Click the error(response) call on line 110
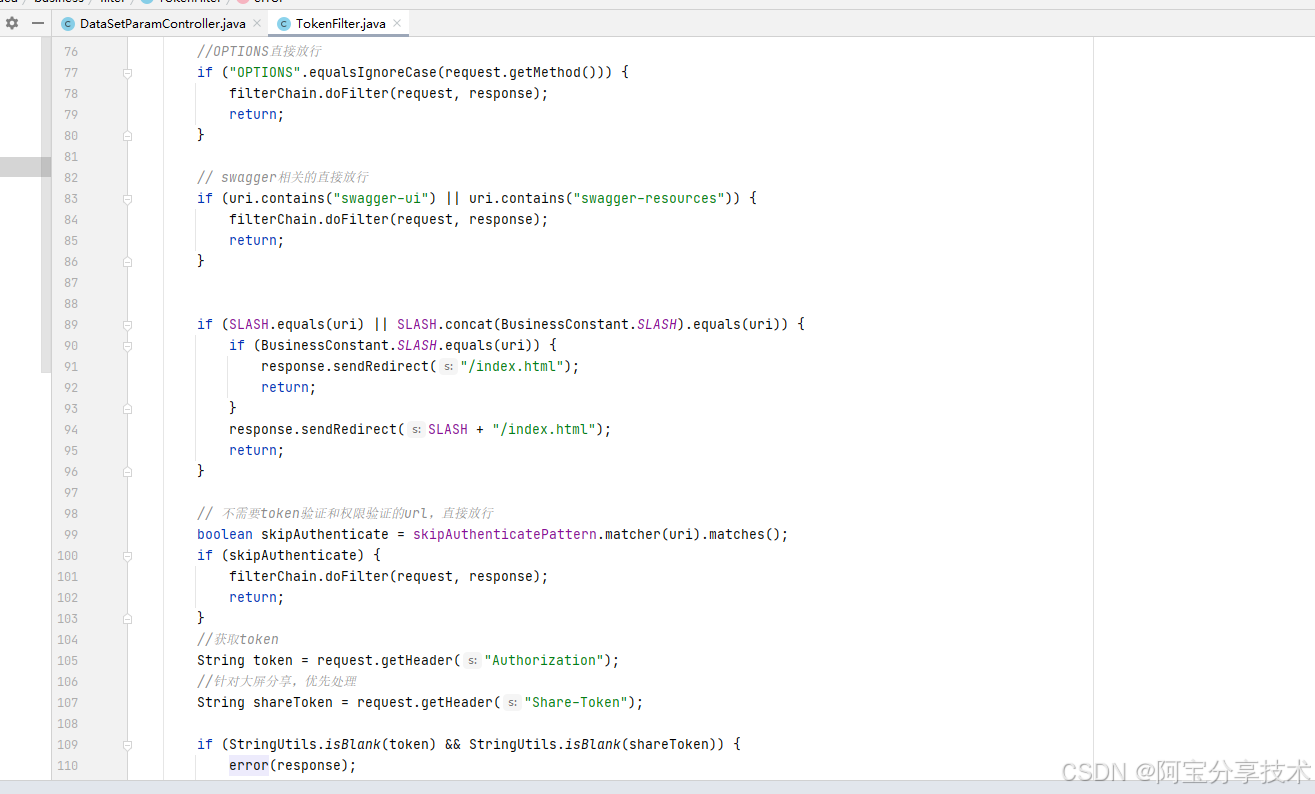The width and height of the screenshot is (1315, 794). [293, 766]
